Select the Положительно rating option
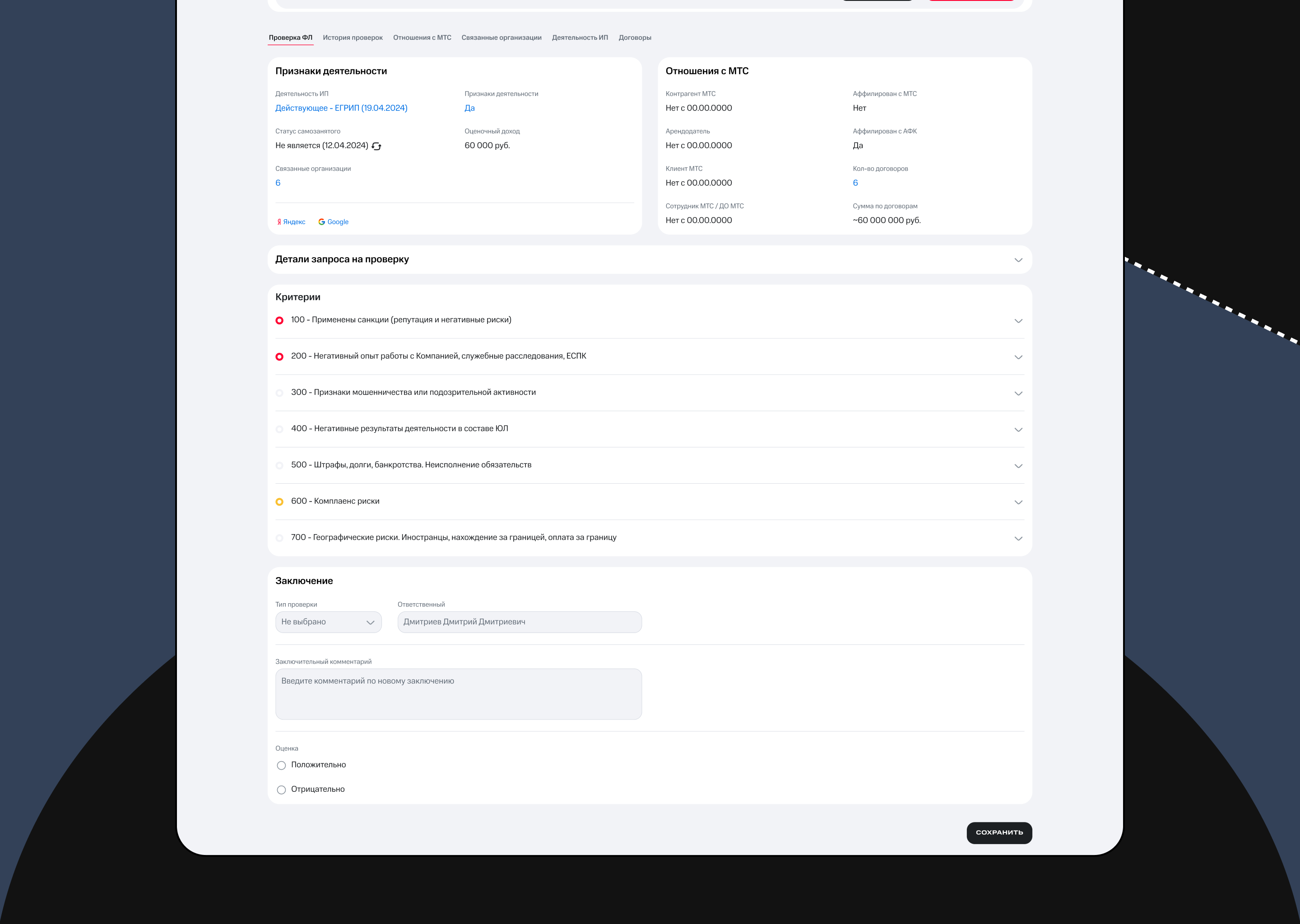Image resolution: width=1300 pixels, height=924 pixels. (x=281, y=765)
